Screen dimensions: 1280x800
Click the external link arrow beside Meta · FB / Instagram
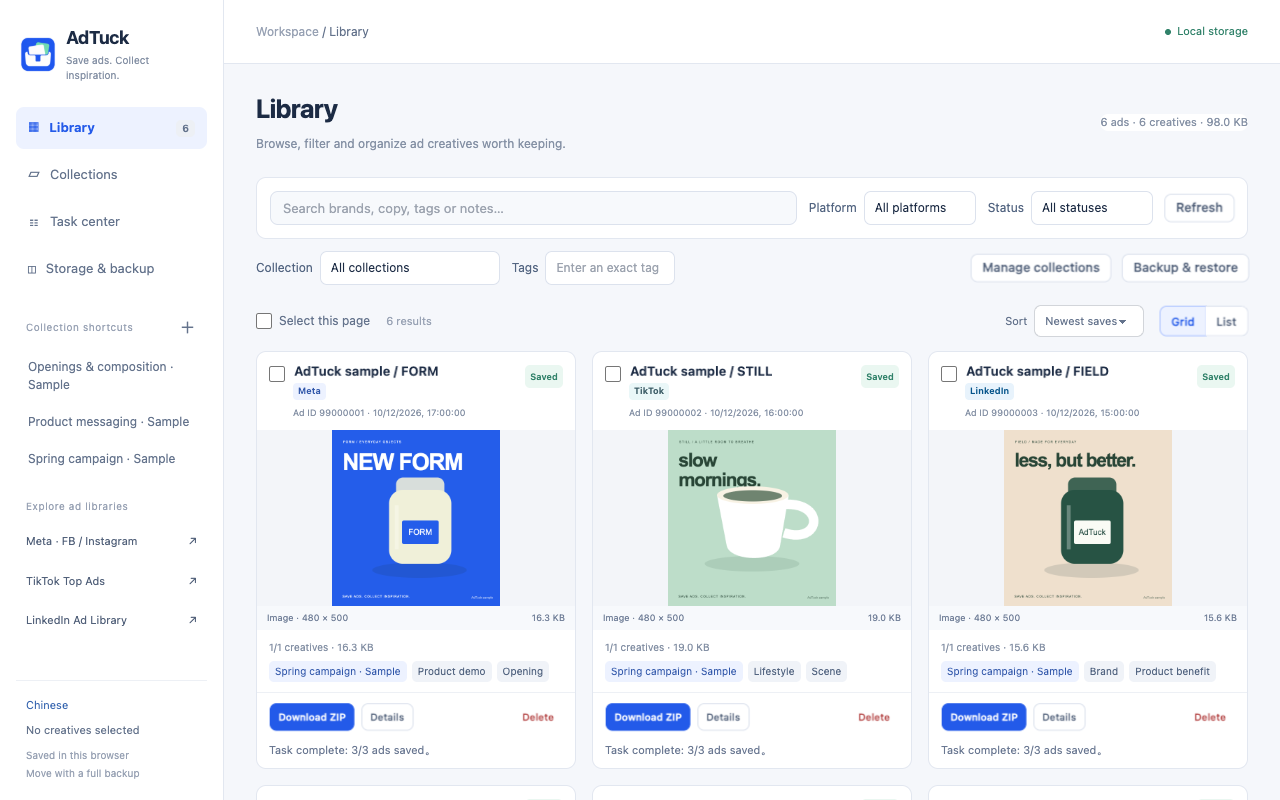[193, 541]
